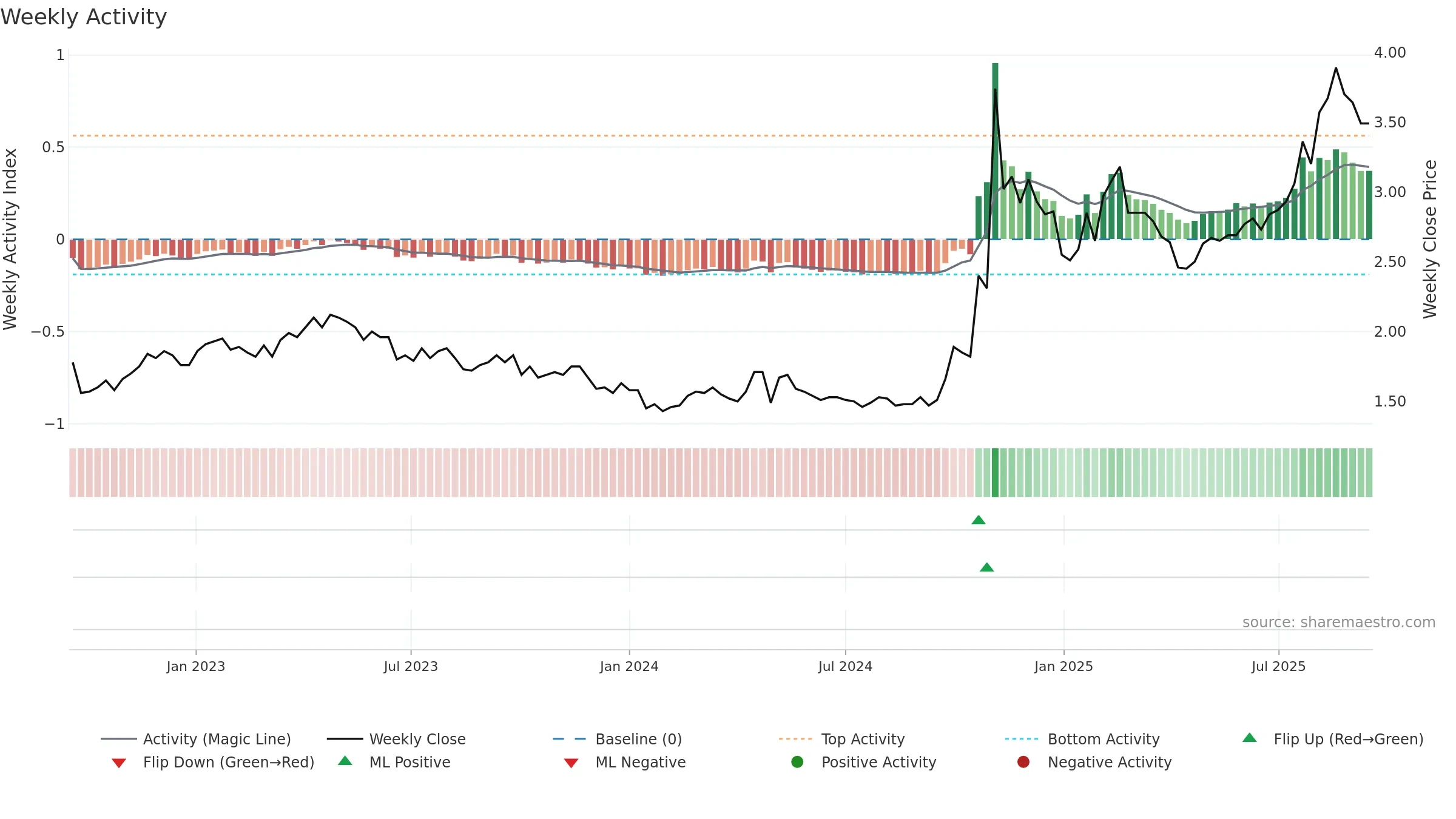The height and width of the screenshot is (819, 1456).
Task: Toggle the ML Positive legend entry
Action: pyautogui.click(x=394, y=762)
